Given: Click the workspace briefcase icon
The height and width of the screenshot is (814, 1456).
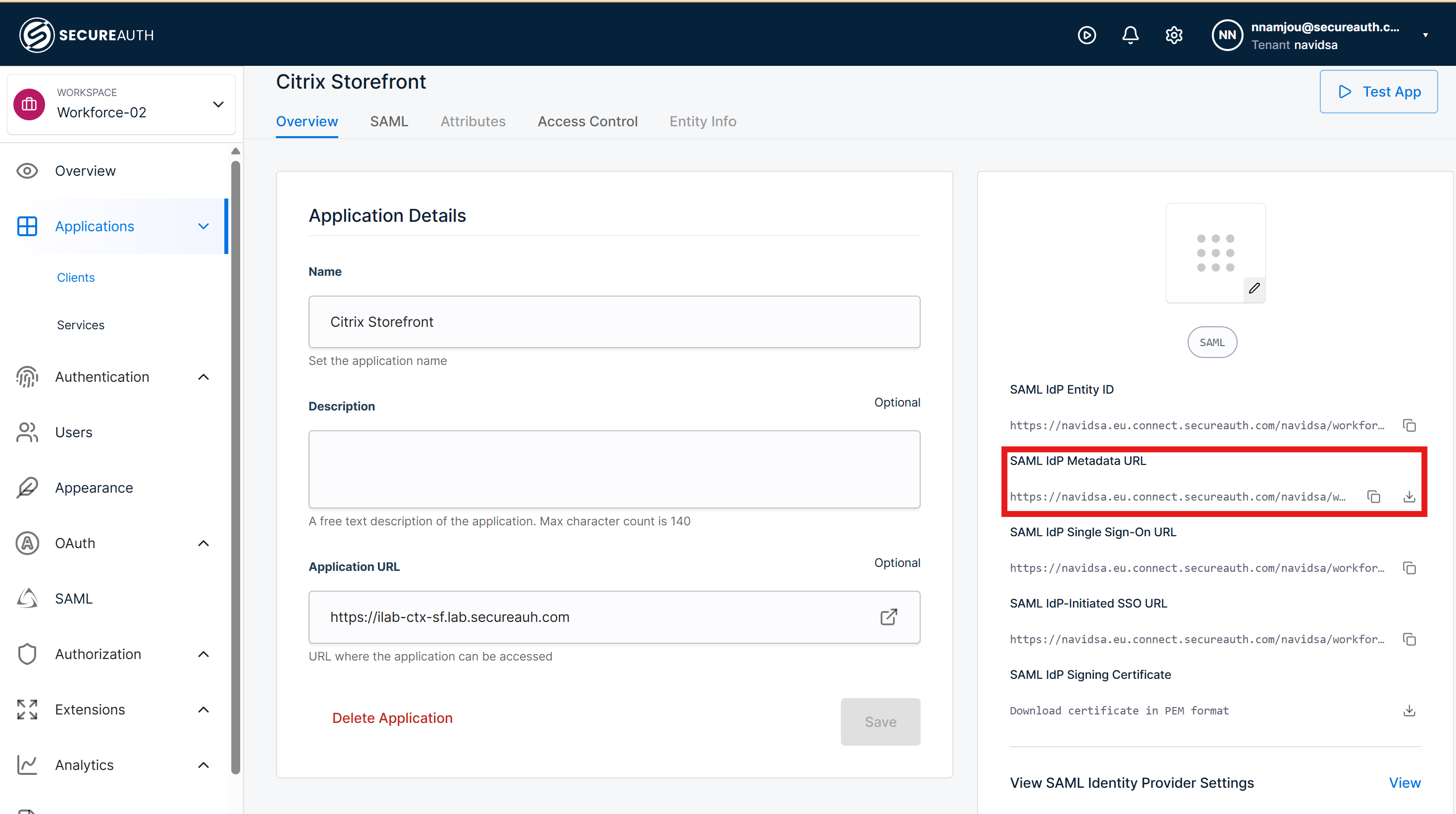Looking at the screenshot, I should [x=29, y=104].
